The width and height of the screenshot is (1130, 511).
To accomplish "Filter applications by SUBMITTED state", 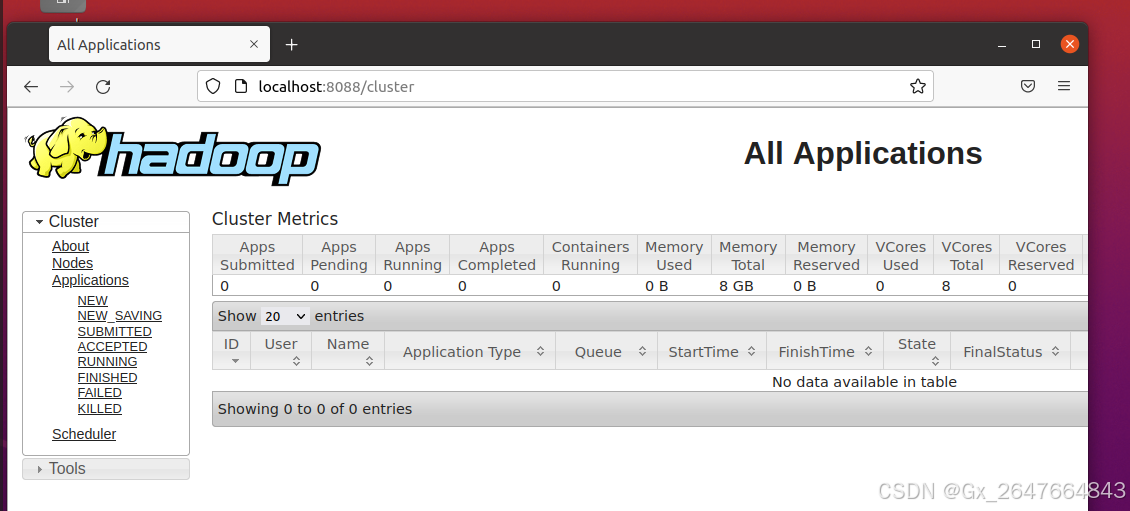I will [115, 332].
